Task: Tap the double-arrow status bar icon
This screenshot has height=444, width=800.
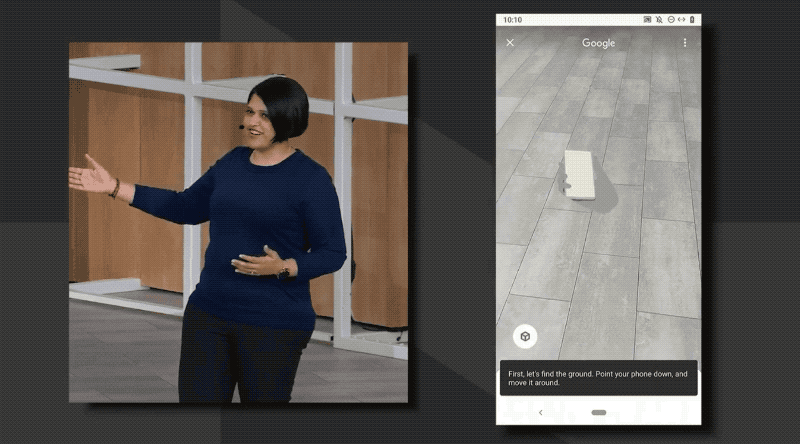Action: 682,19
